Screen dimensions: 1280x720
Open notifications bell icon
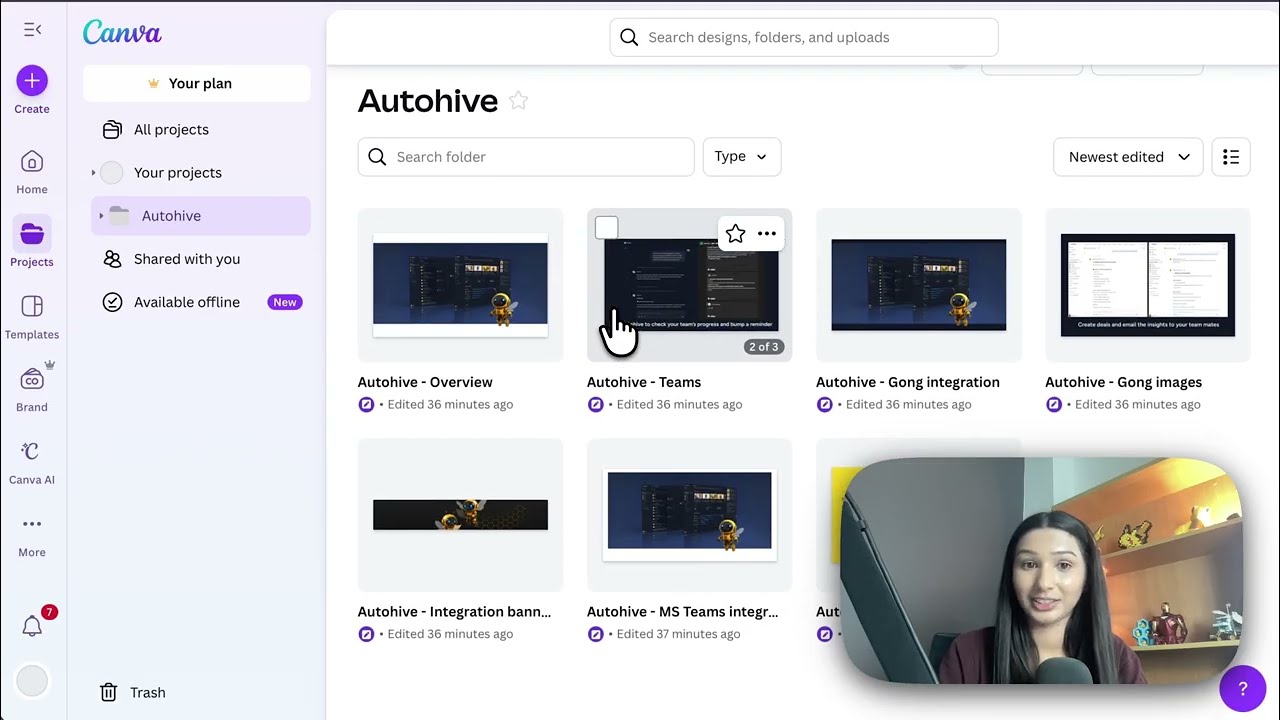(x=32, y=626)
